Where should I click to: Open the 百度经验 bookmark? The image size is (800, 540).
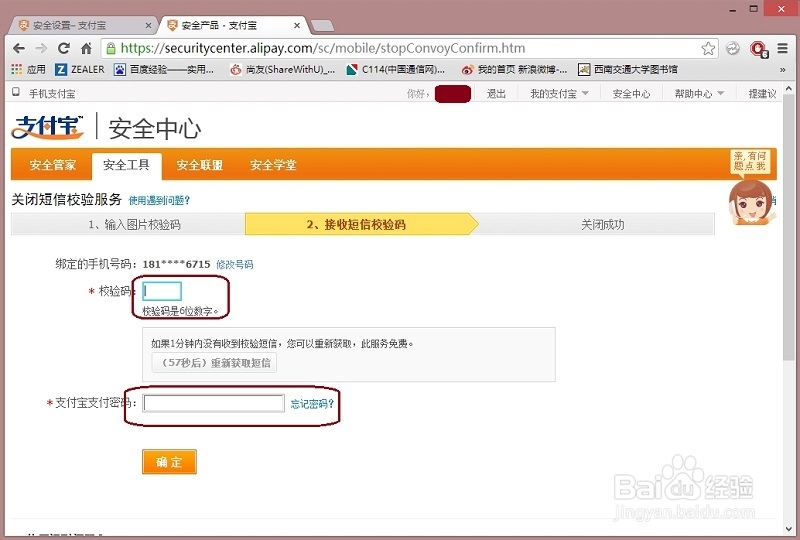pyautogui.click(x=164, y=69)
